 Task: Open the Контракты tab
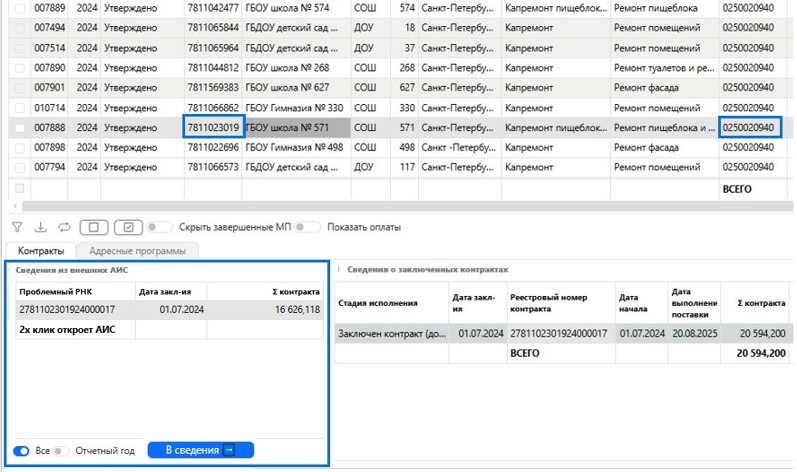[41, 251]
